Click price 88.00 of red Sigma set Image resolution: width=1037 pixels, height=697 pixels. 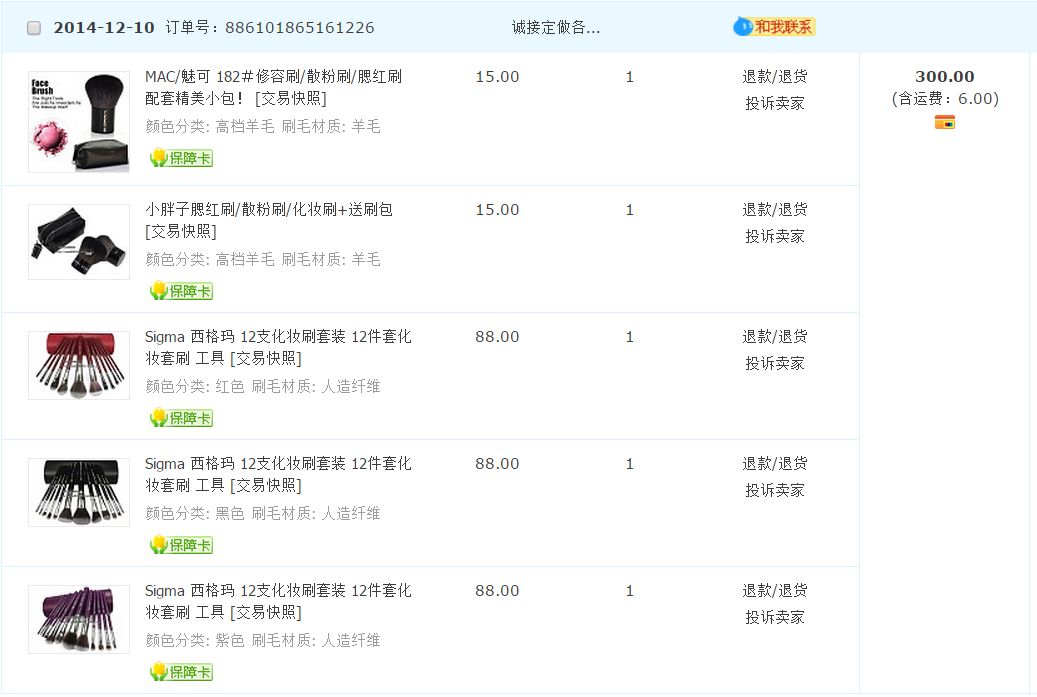(x=497, y=337)
